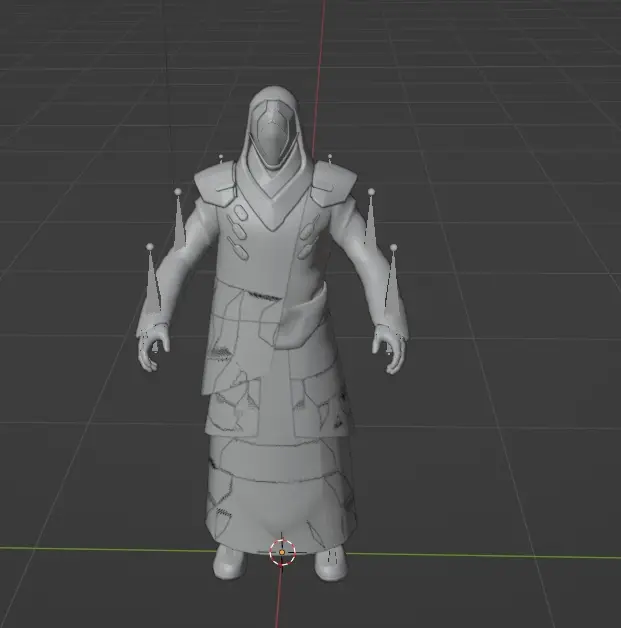The width and height of the screenshot is (621, 628).
Task: Select the lower bone tip sphere beside the left arm
Action: tap(150, 246)
